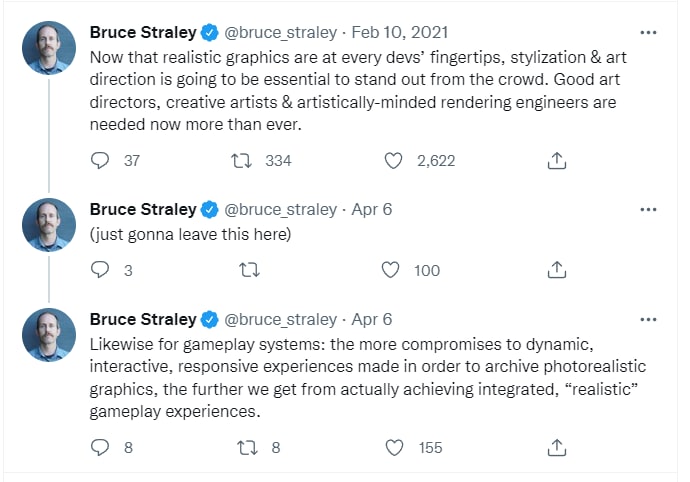Share the "just gonna leave this here" tweet
This screenshot has width=690, height=482.
coord(558,270)
